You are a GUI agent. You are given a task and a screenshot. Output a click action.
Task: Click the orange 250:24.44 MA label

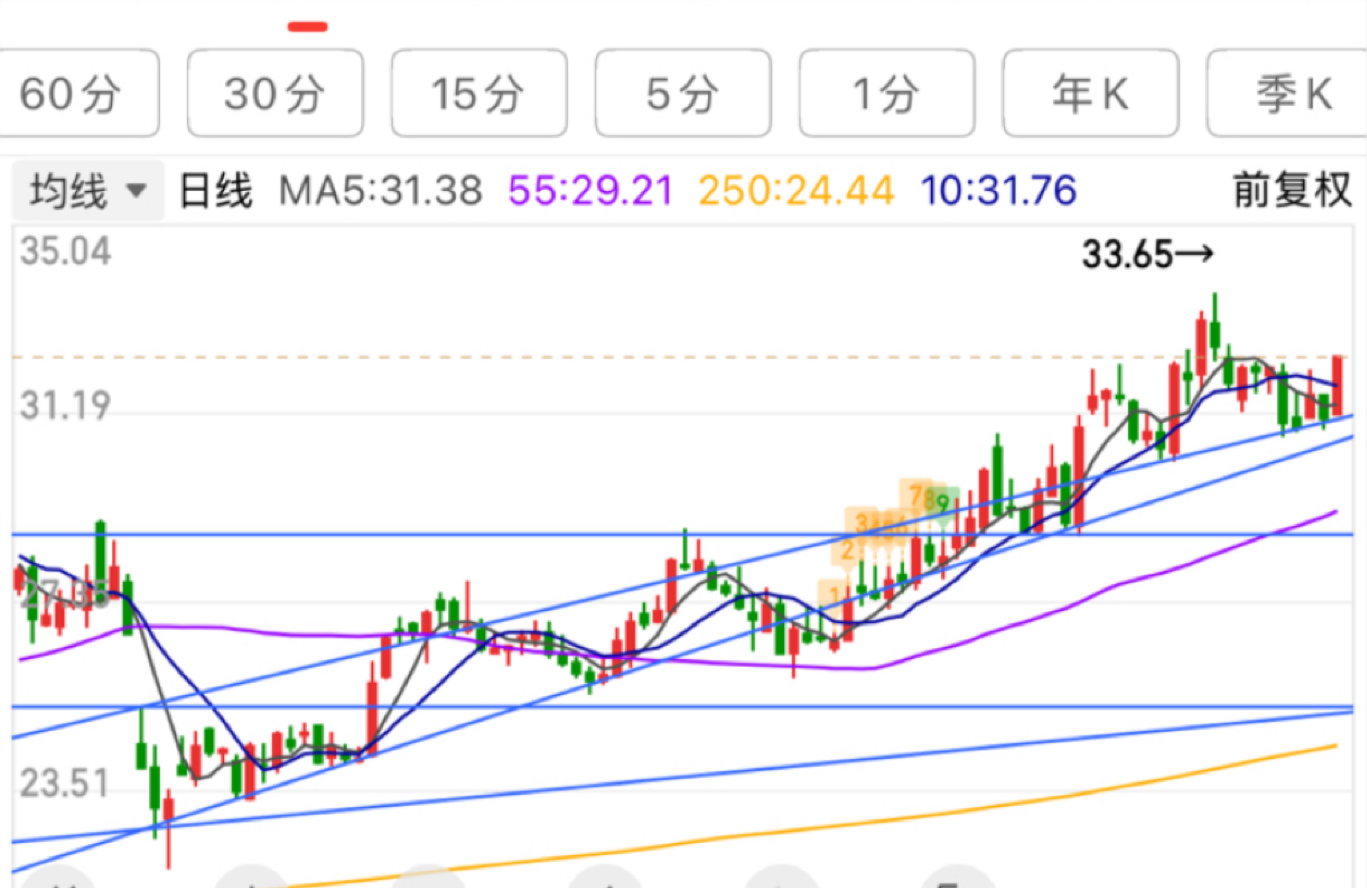796,190
